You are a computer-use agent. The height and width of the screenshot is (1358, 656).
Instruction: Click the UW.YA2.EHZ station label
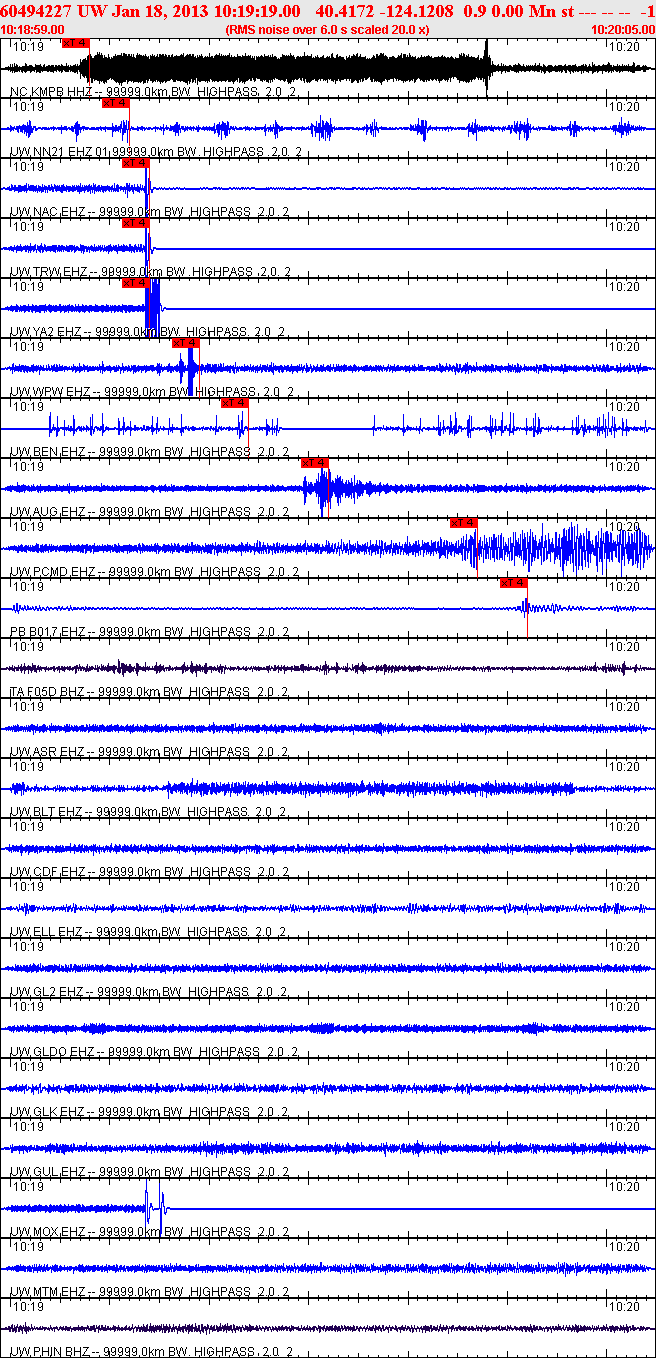pyautogui.click(x=150, y=332)
